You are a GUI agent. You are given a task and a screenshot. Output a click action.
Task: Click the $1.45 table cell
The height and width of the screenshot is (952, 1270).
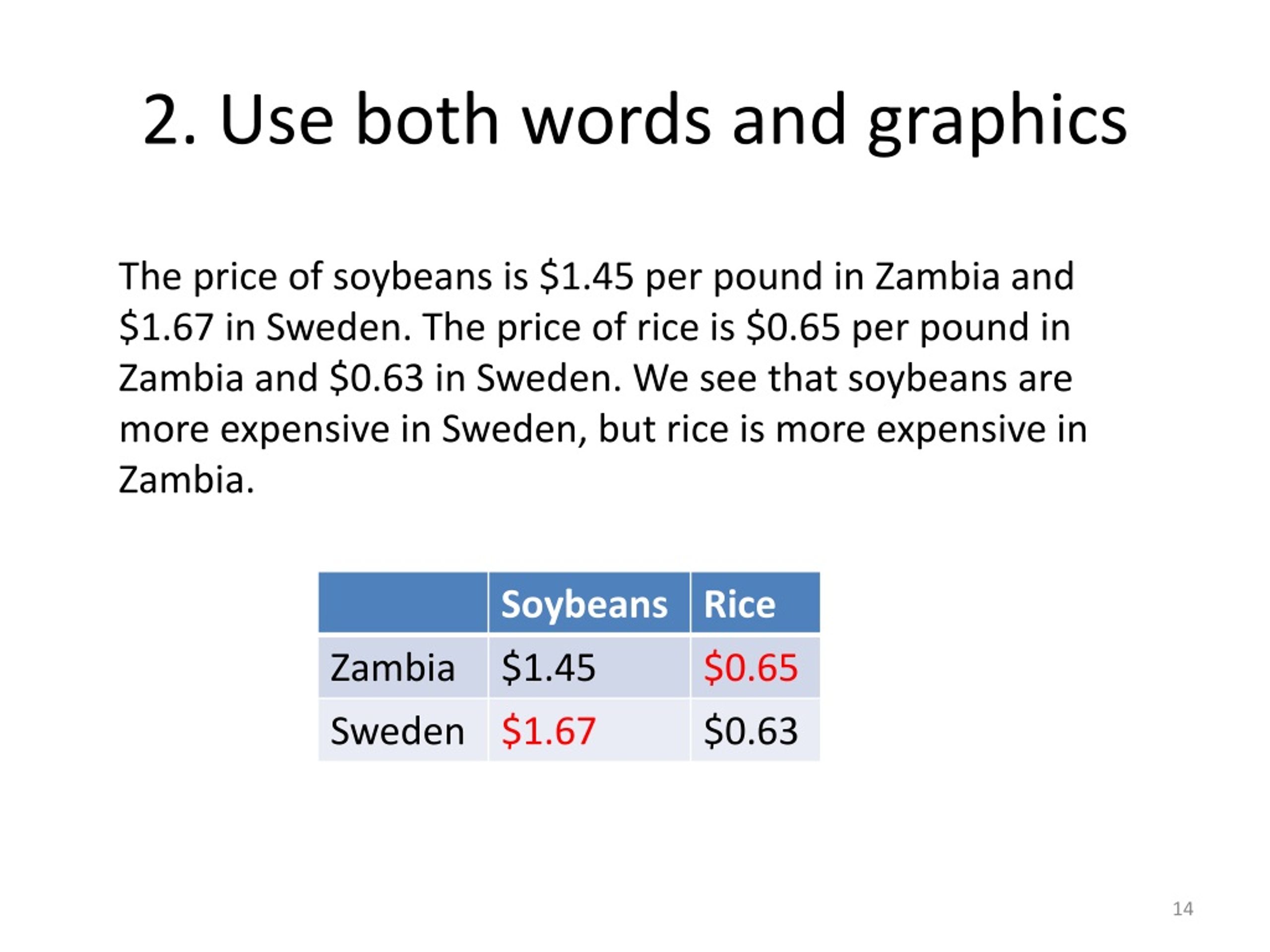click(589, 667)
